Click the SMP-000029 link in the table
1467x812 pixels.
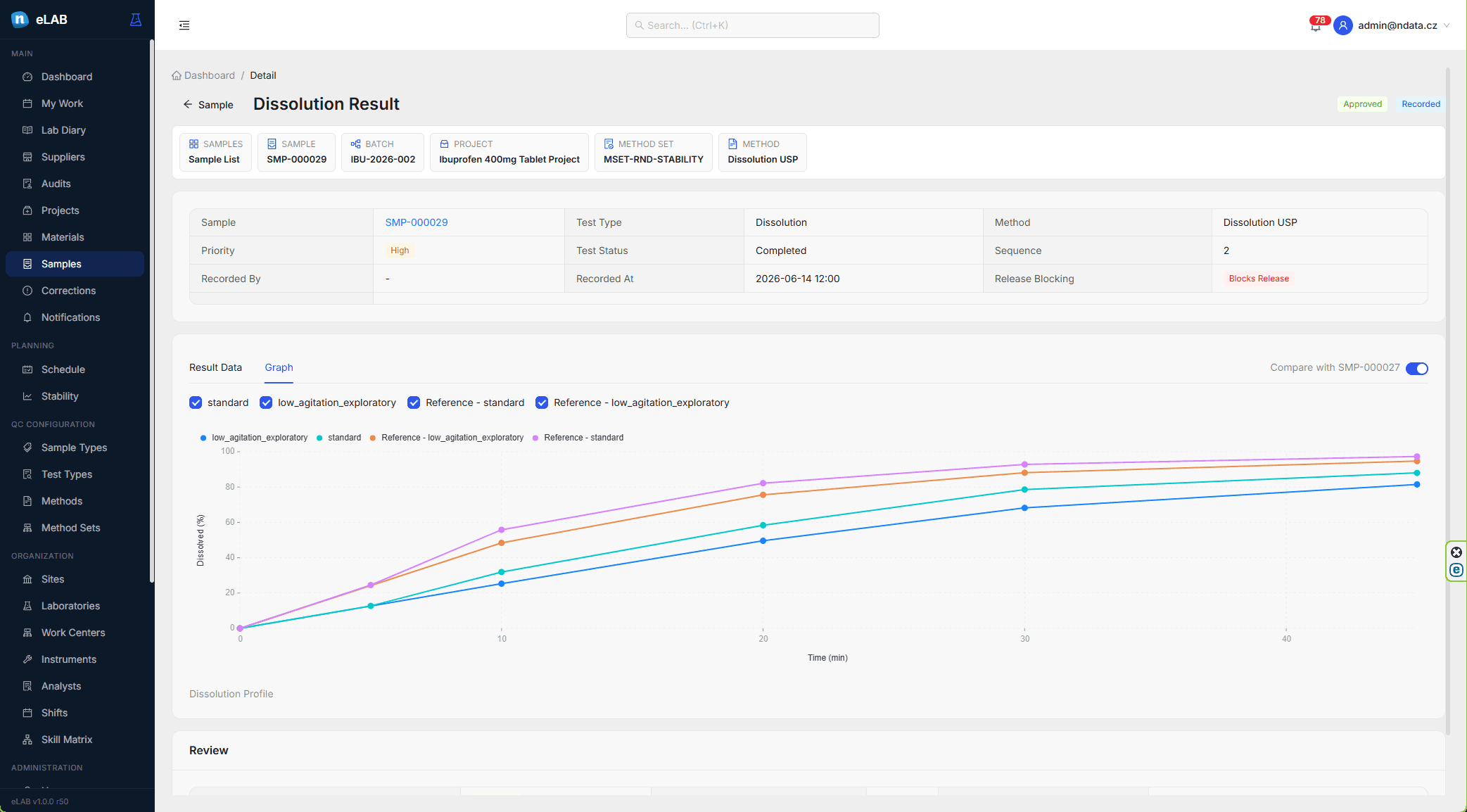tap(417, 222)
